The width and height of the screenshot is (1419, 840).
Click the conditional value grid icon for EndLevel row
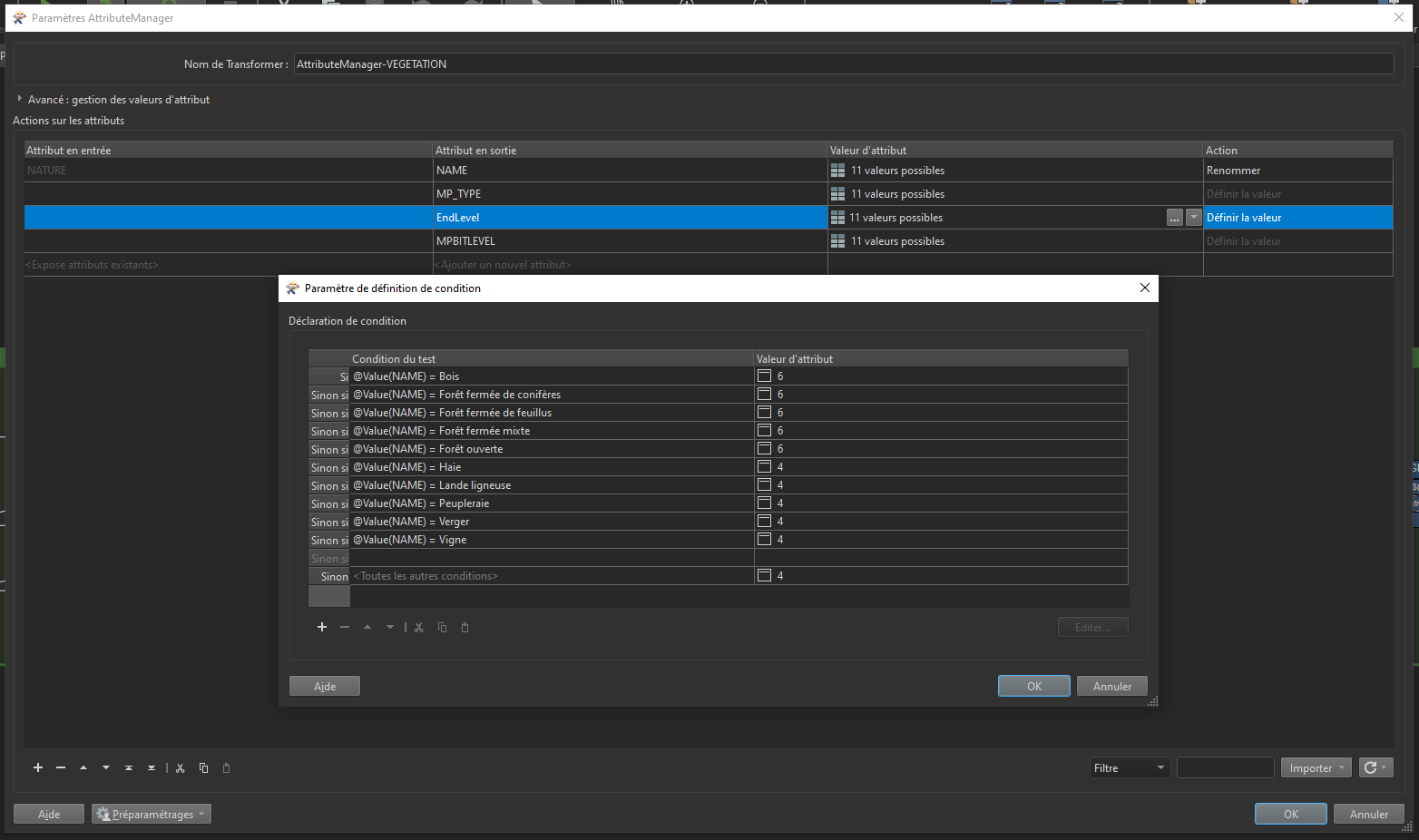click(838, 218)
